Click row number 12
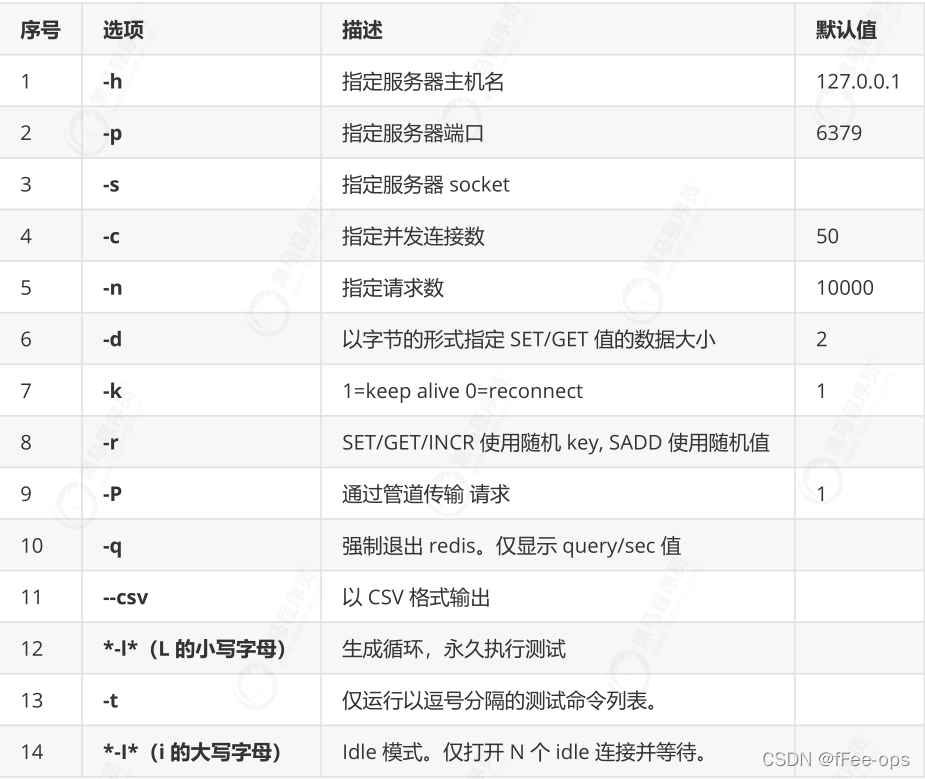 coord(32,649)
